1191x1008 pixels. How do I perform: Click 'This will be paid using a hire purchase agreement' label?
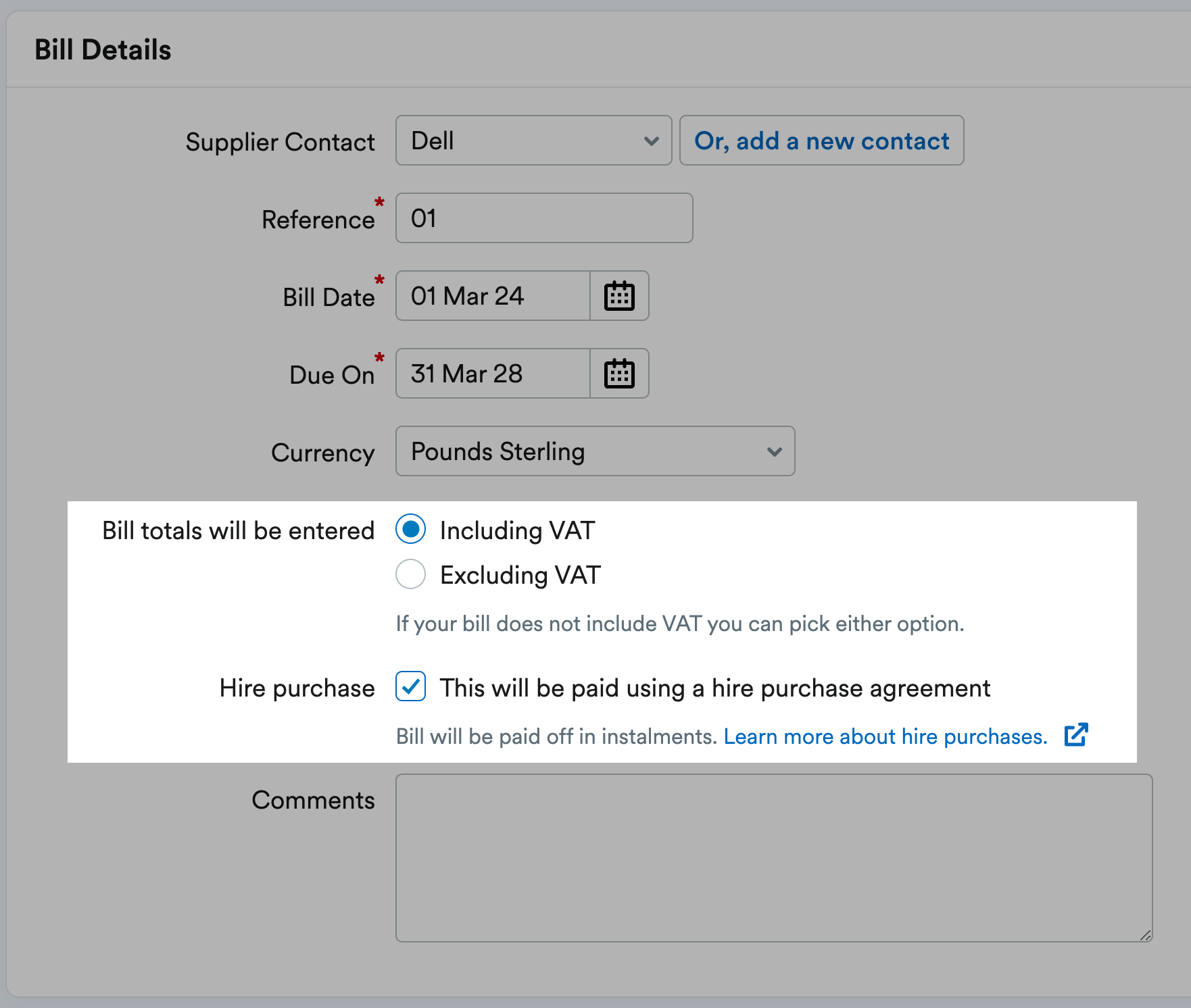[715, 688]
